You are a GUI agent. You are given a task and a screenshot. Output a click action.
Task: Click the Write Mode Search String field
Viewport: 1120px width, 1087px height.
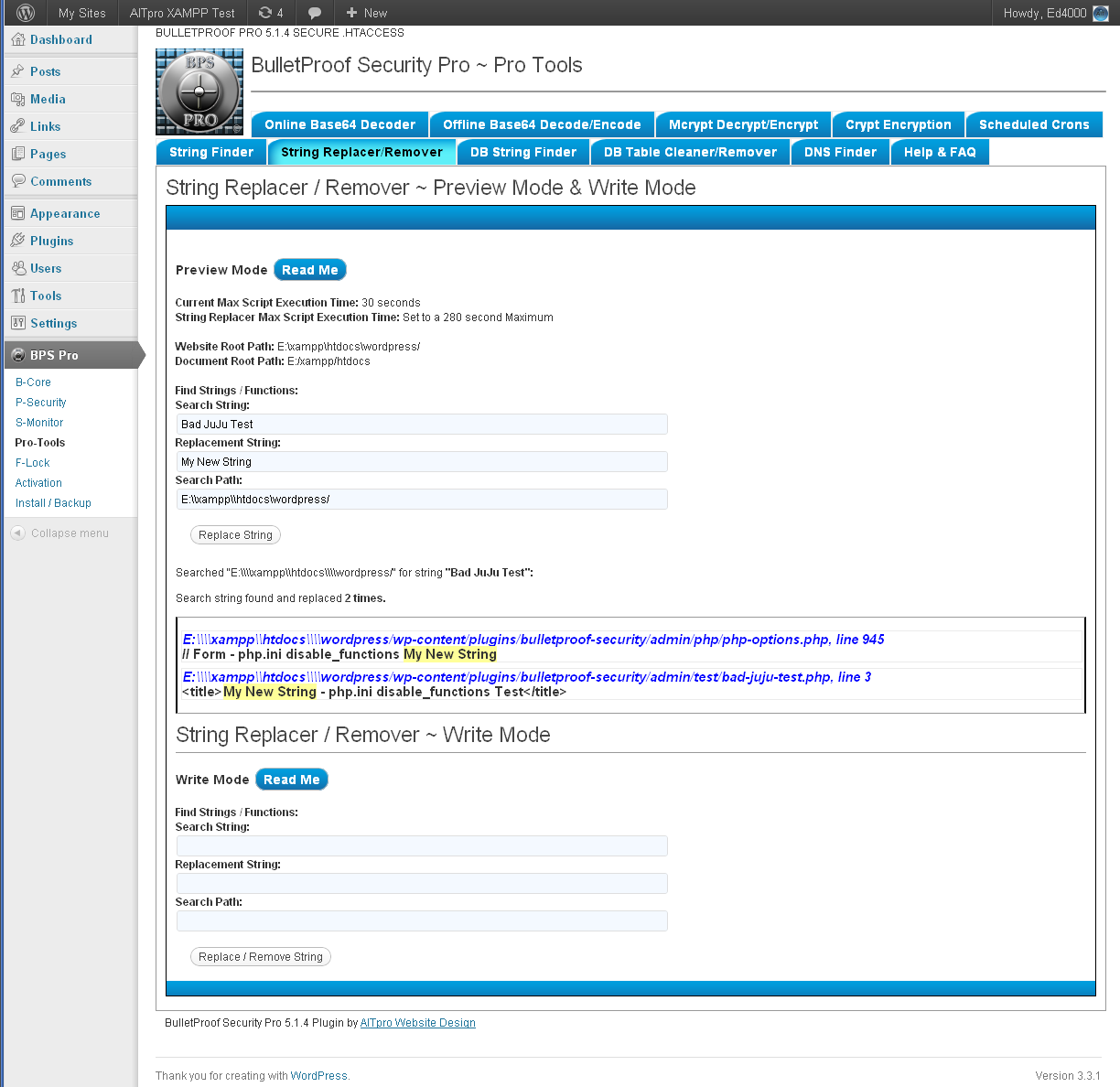point(422,846)
